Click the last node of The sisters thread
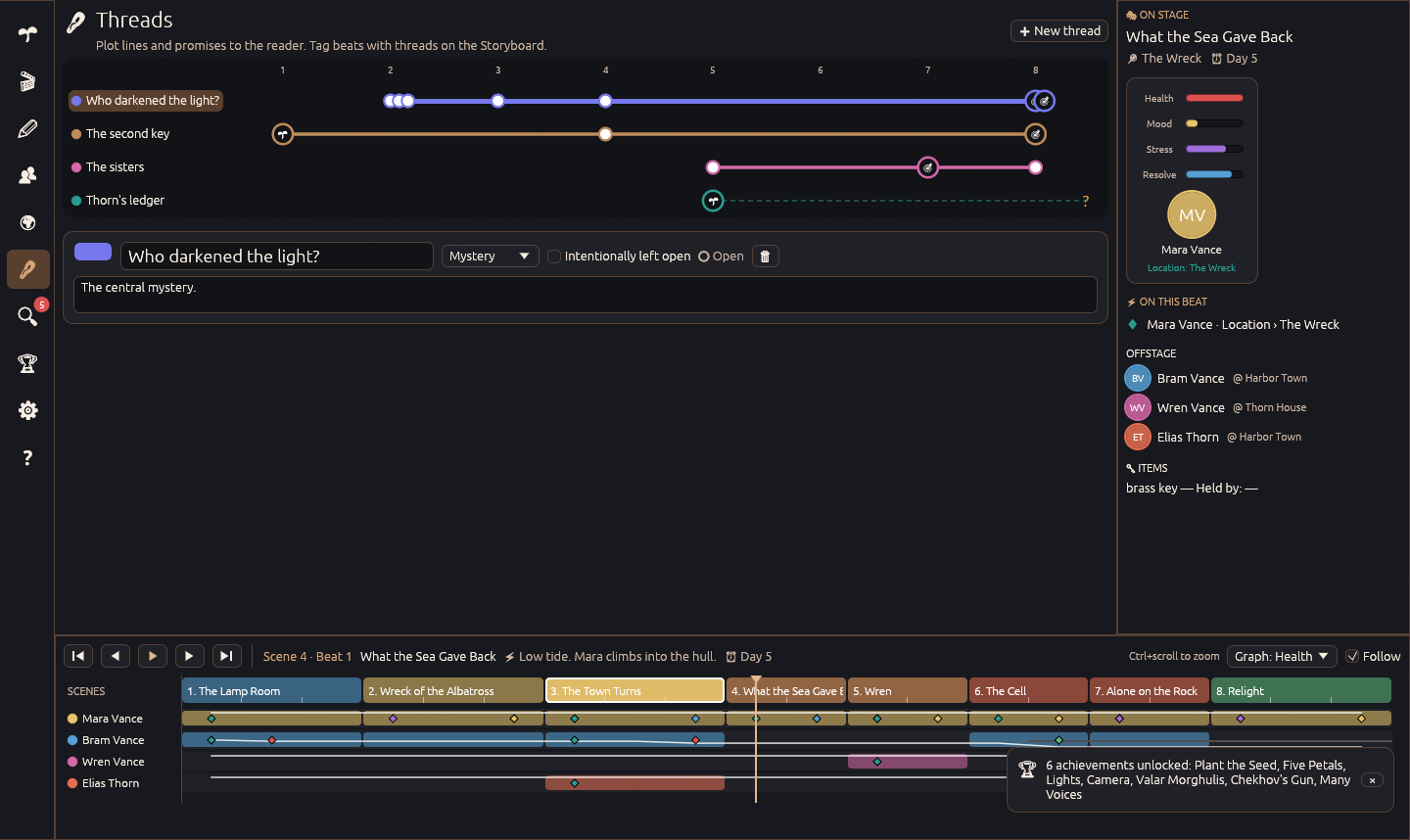 (1035, 167)
